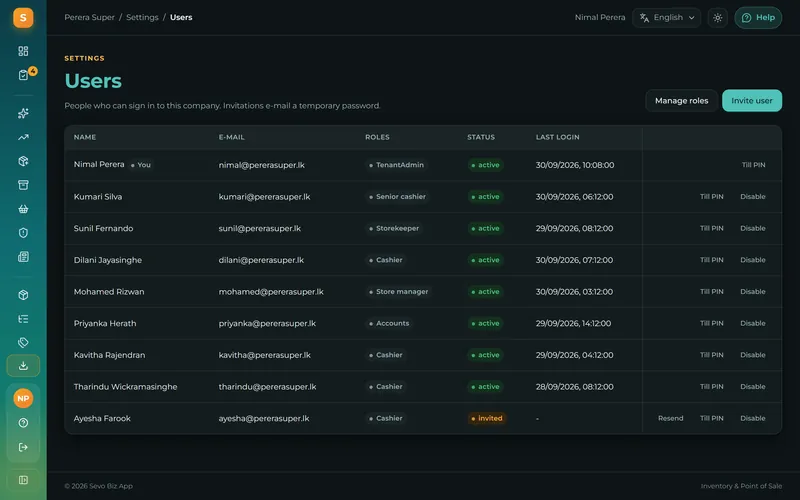Open the sparkles AI icon in the sidebar
This screenshot has height=500, width=800.
(23, 113)
